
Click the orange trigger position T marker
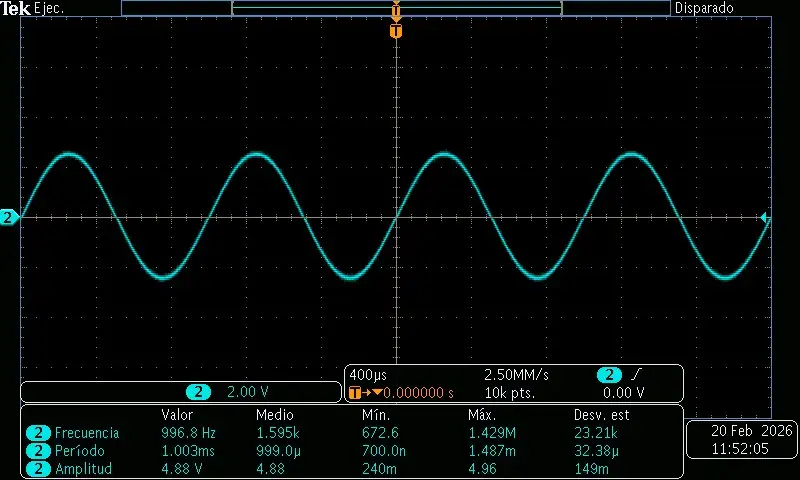396,31
